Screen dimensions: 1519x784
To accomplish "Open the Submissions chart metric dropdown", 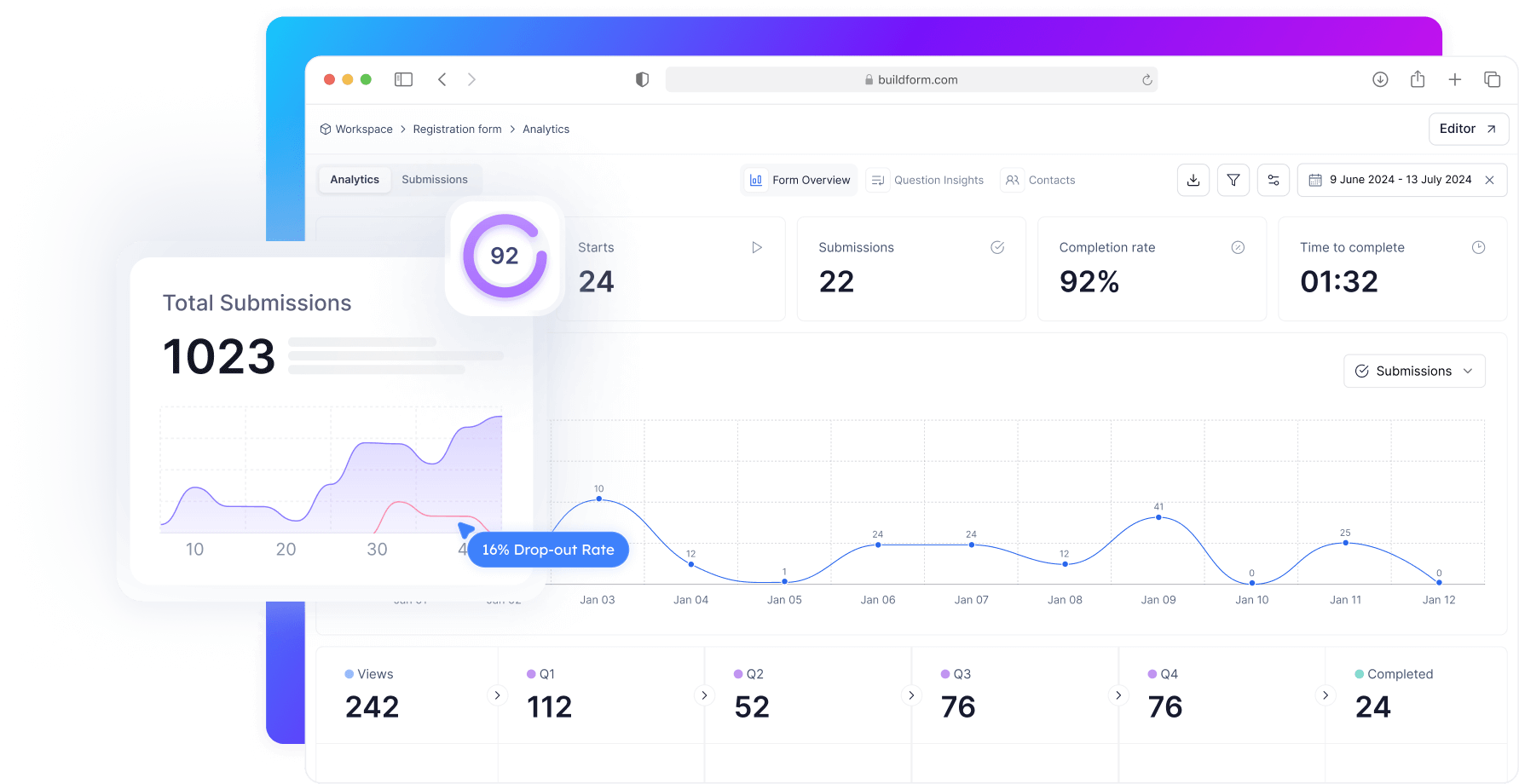I will 1414,371.
